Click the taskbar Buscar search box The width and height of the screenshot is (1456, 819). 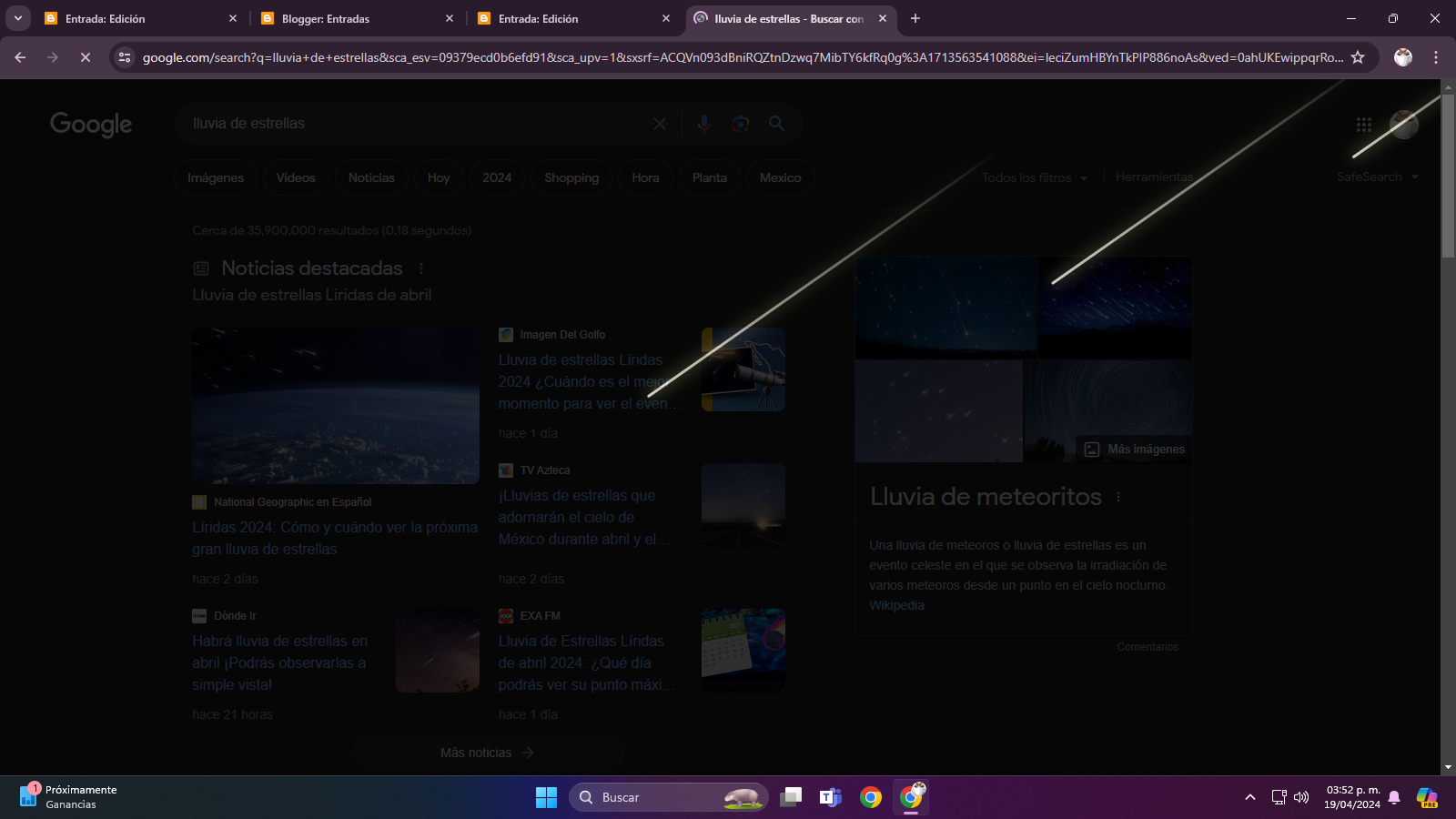669,798
